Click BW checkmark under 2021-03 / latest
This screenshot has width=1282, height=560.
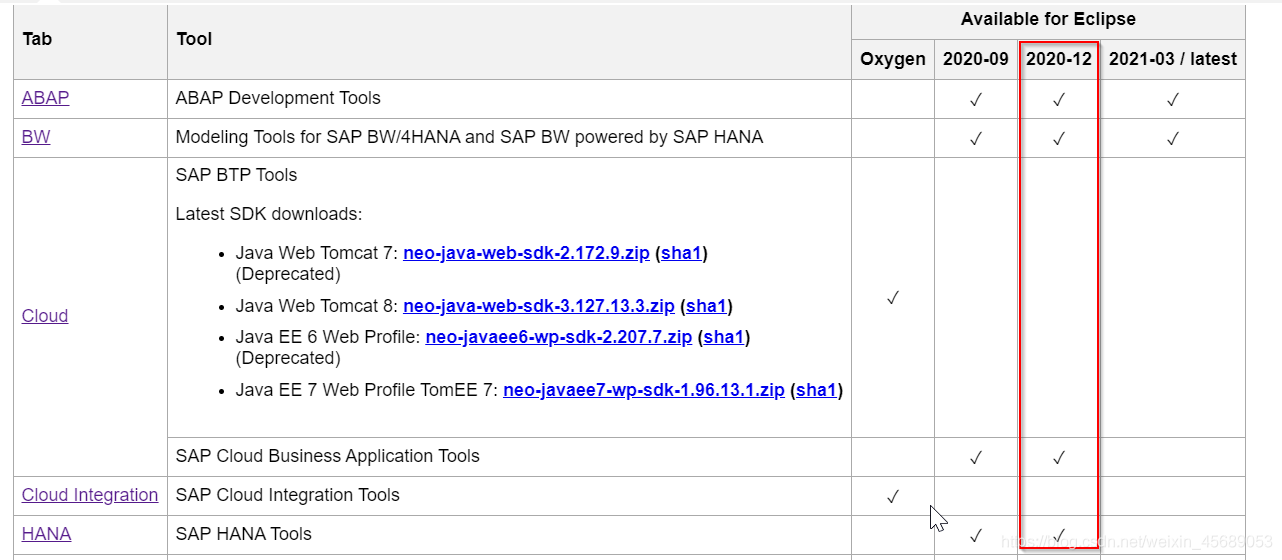click(1173, 138)
